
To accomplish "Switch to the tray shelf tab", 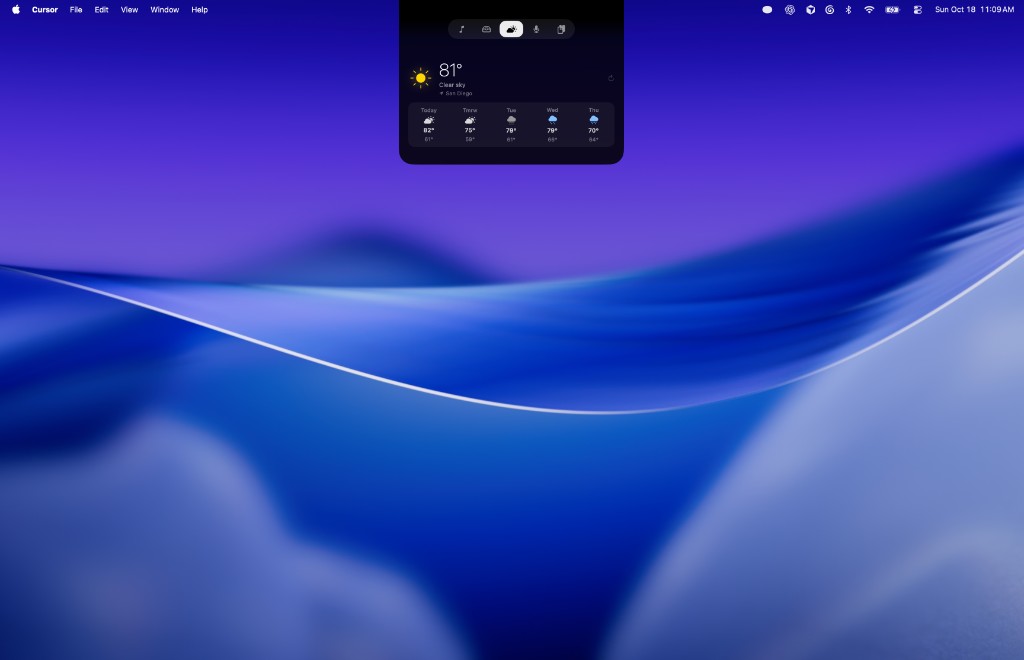I will (487, 29).
